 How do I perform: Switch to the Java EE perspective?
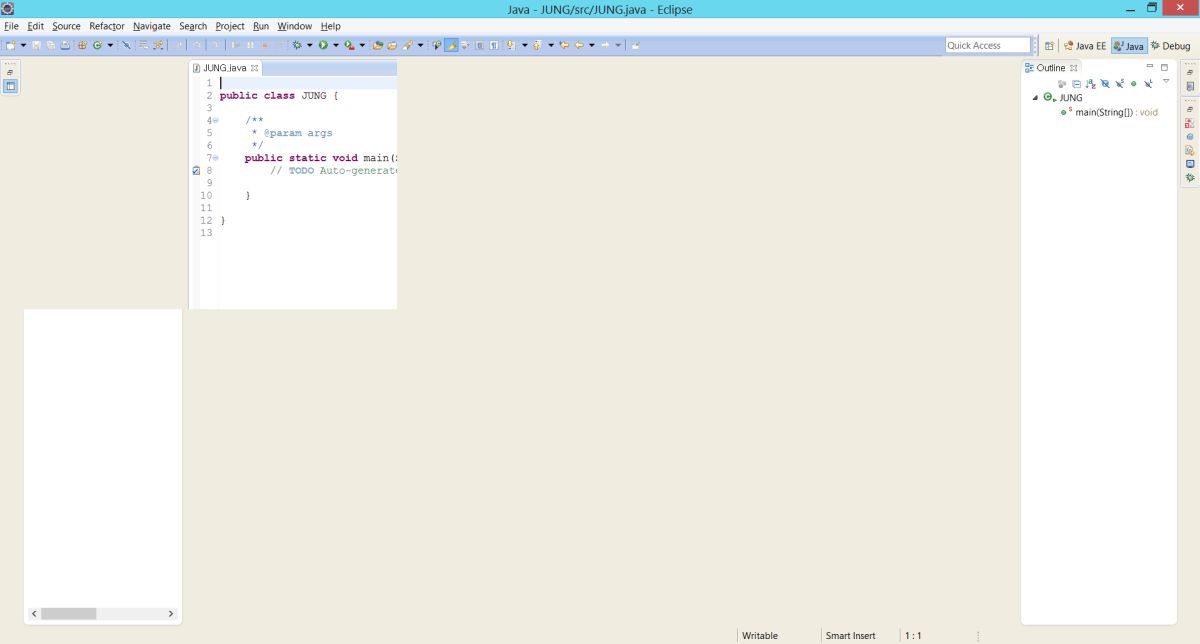click(1085, 46)
